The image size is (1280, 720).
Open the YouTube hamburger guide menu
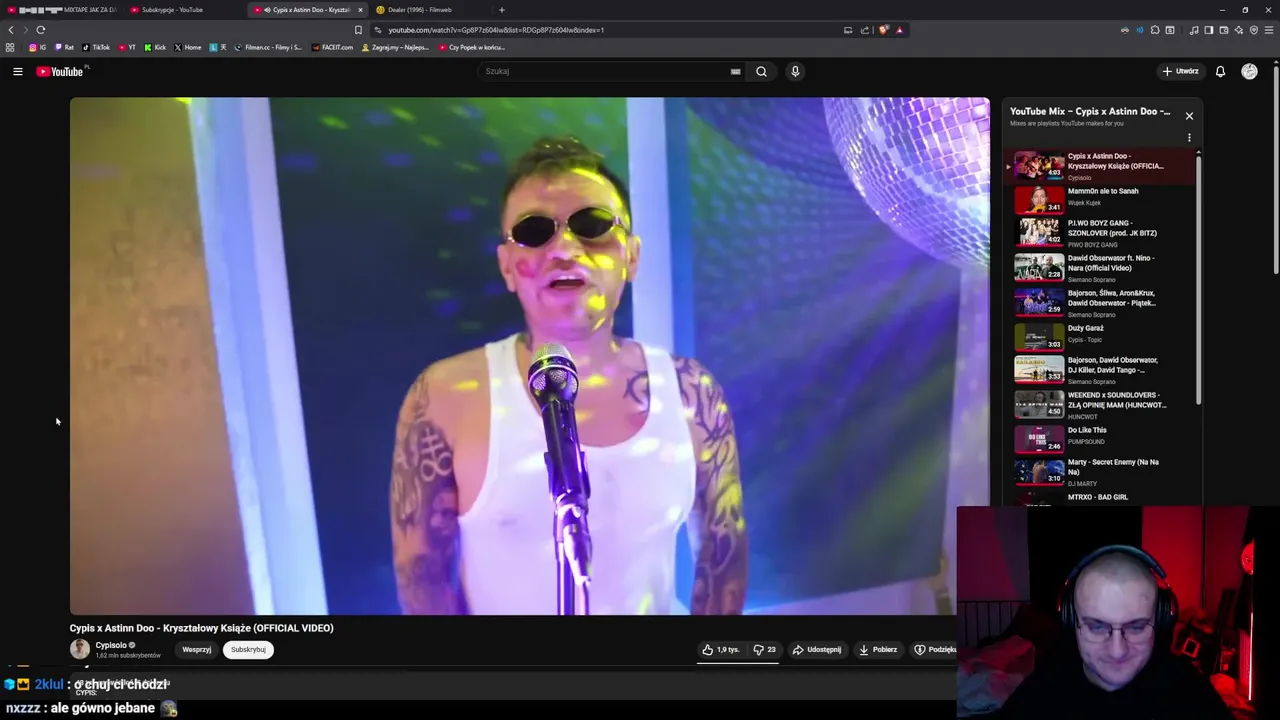coord(17,71)
